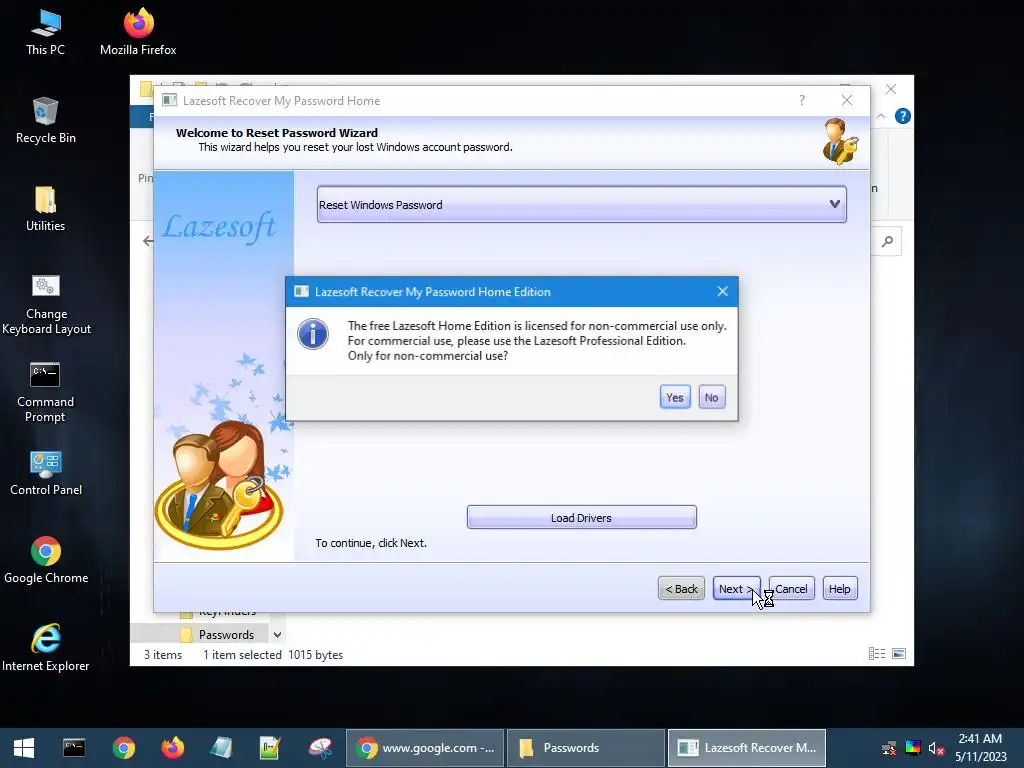The image size is (1024, 768).
Task: Switch to Lazesoft Recover taskbar window
Action: pos(747,748)
